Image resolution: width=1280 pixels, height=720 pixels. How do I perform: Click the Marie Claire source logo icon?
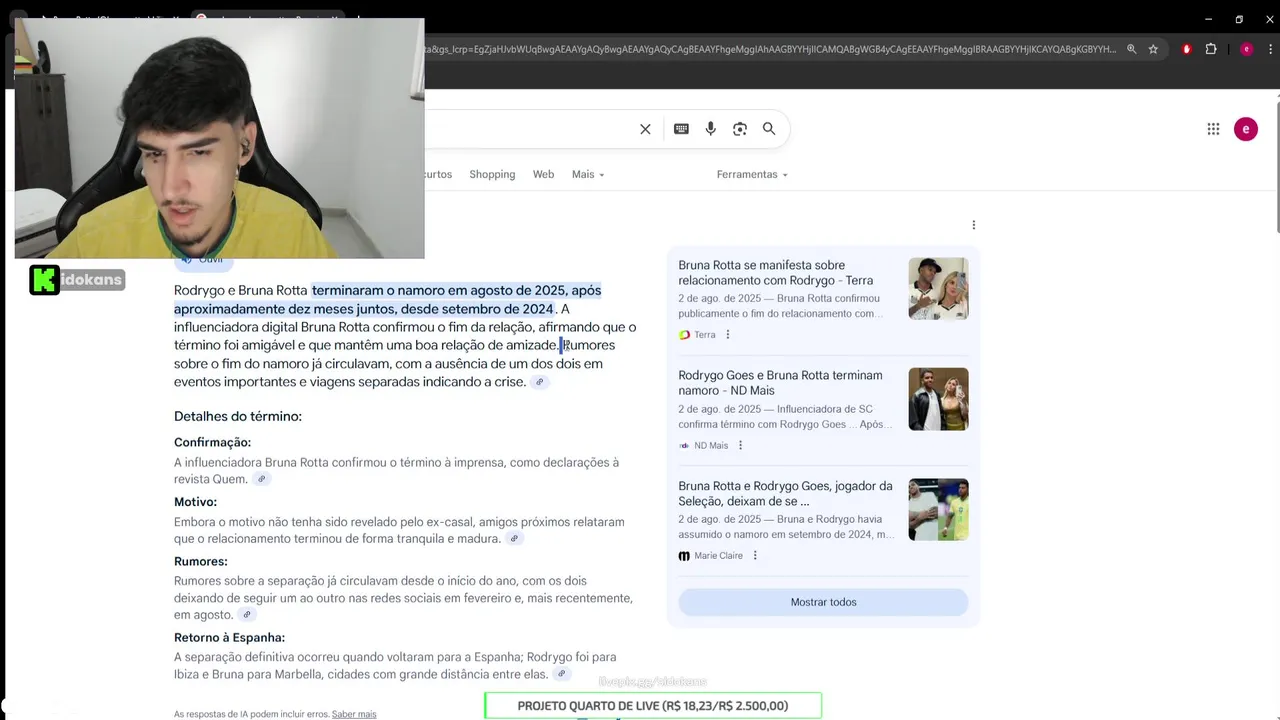pos(684,556)
